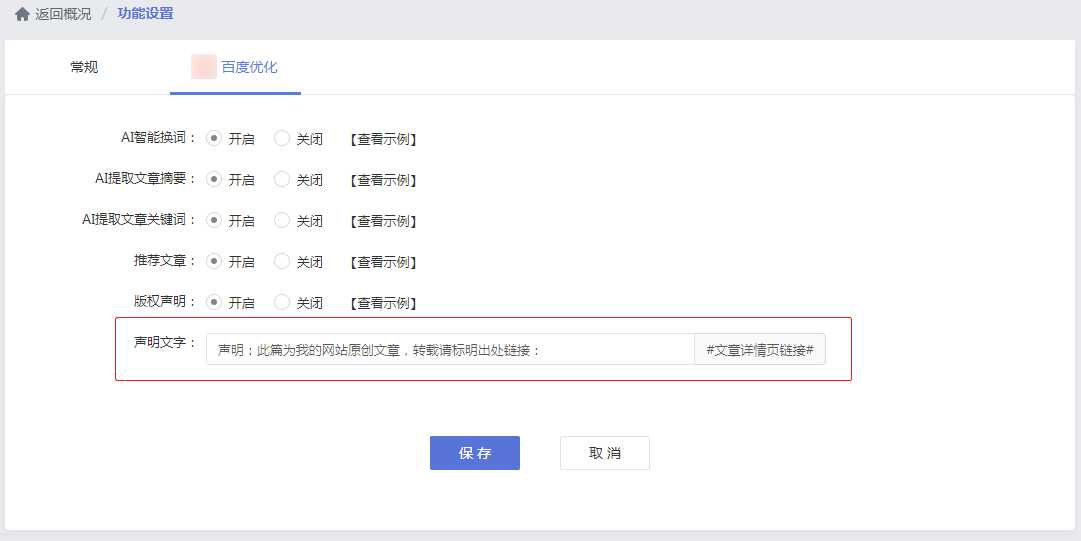
Task: Click the 版权声明 label
Action: pyautogui.click(x=165, y=301)
